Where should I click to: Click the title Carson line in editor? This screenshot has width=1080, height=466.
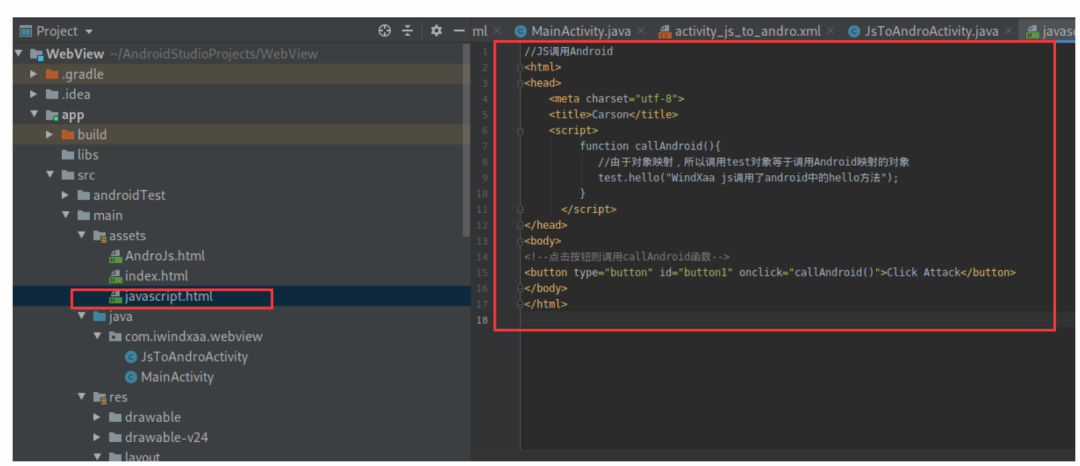click(x=613, y=114)
